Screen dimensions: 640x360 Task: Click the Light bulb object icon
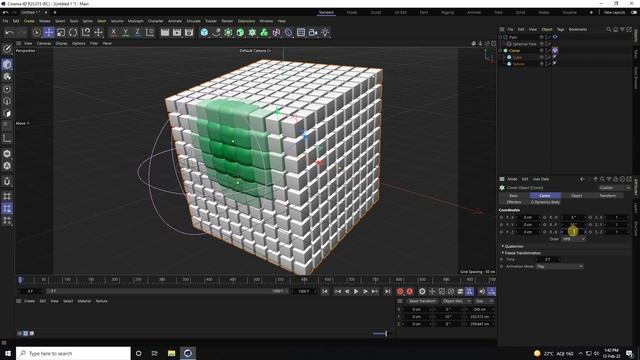(x=325, y=32)
